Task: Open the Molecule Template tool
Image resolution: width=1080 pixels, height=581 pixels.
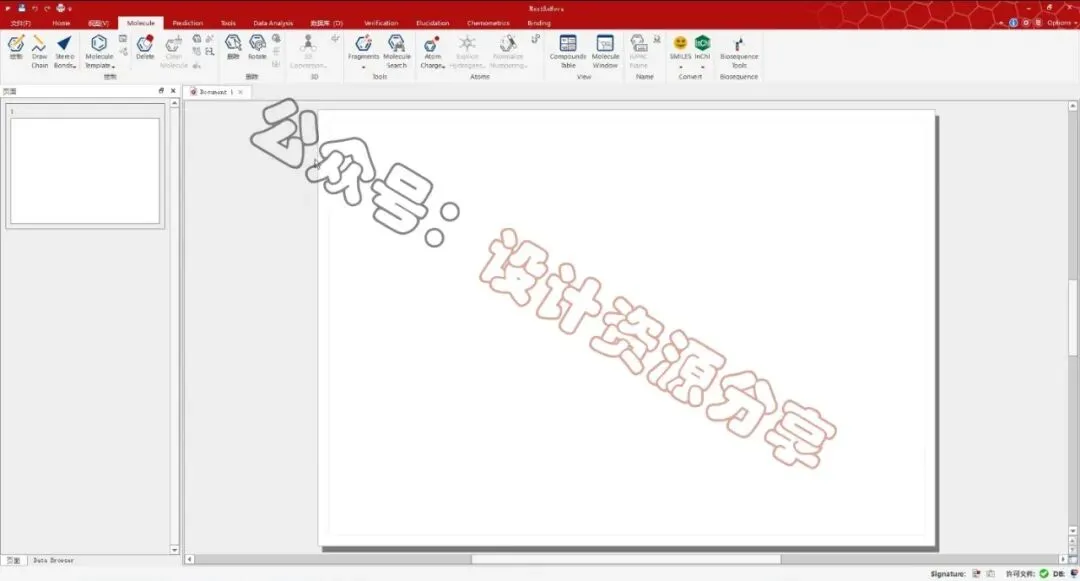Action: point(99,52)
